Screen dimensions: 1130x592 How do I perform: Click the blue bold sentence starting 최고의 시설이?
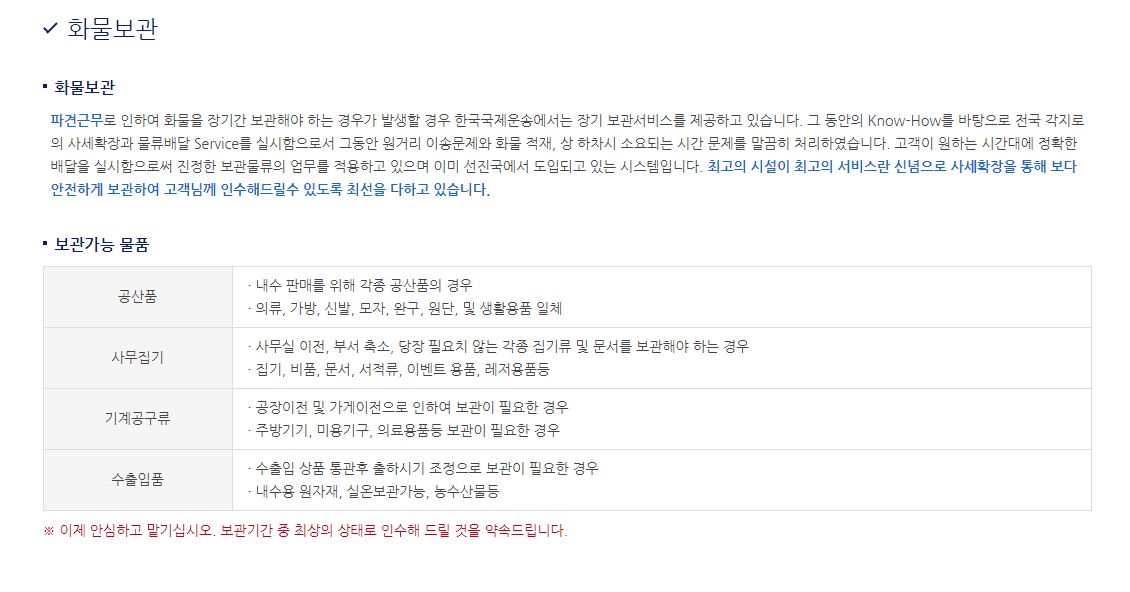pyautogui.click(x=563, y=178)
